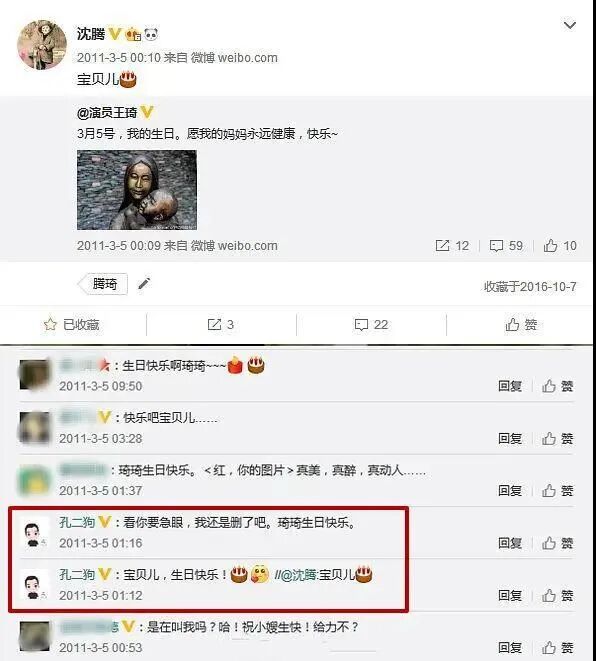Viewport: 596px width, 661px height.
Task: Open the comments tab showing 22
Action: 371,325
